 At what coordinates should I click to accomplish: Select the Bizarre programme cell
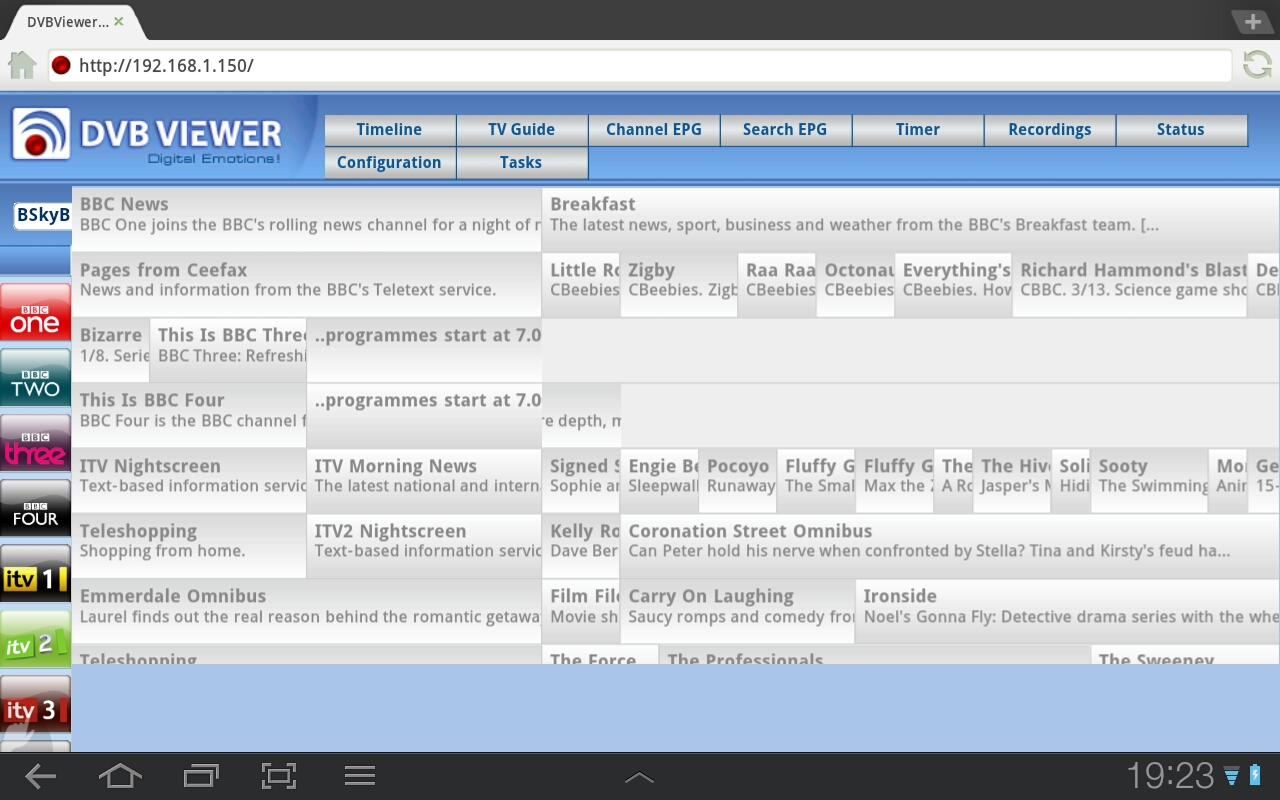pos(110,350)
